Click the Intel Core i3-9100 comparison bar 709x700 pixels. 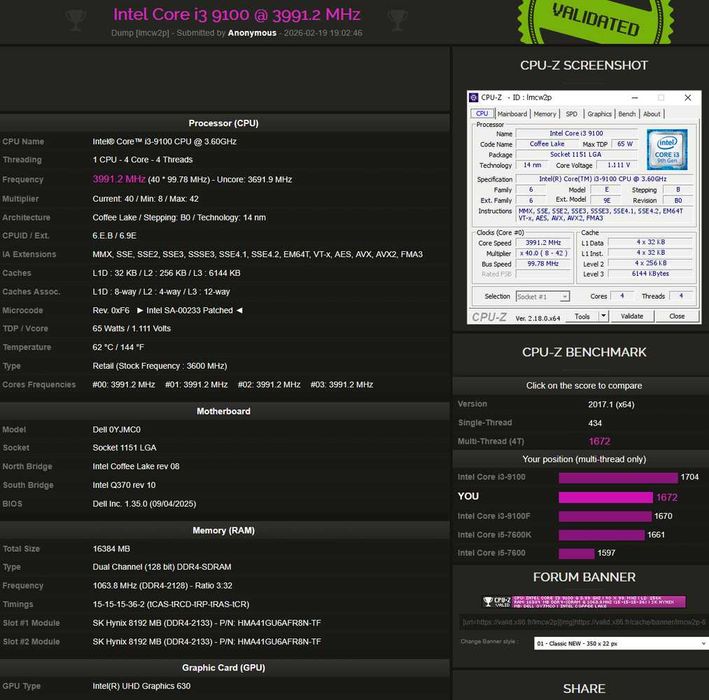coord(618,478)
